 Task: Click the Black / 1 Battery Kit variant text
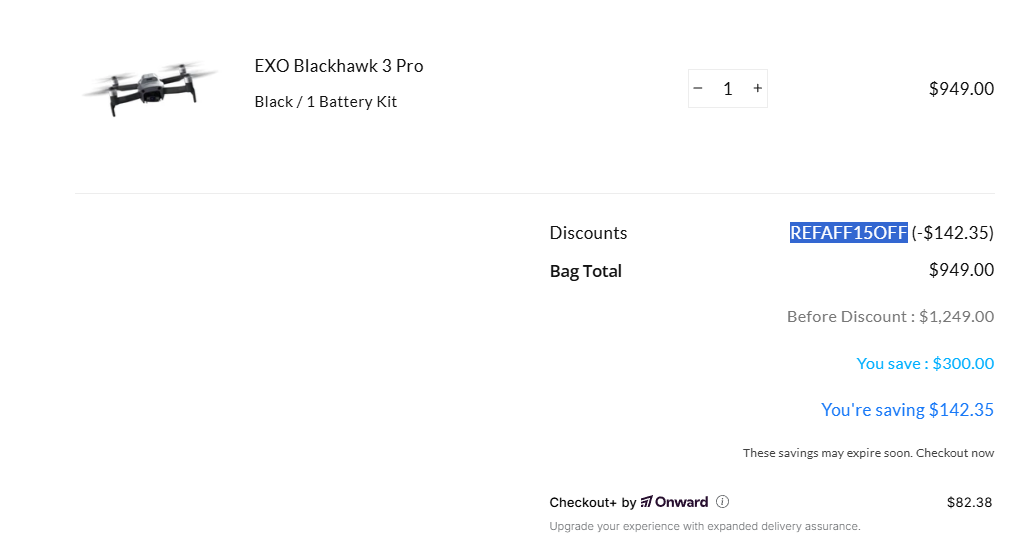point(325,102)
